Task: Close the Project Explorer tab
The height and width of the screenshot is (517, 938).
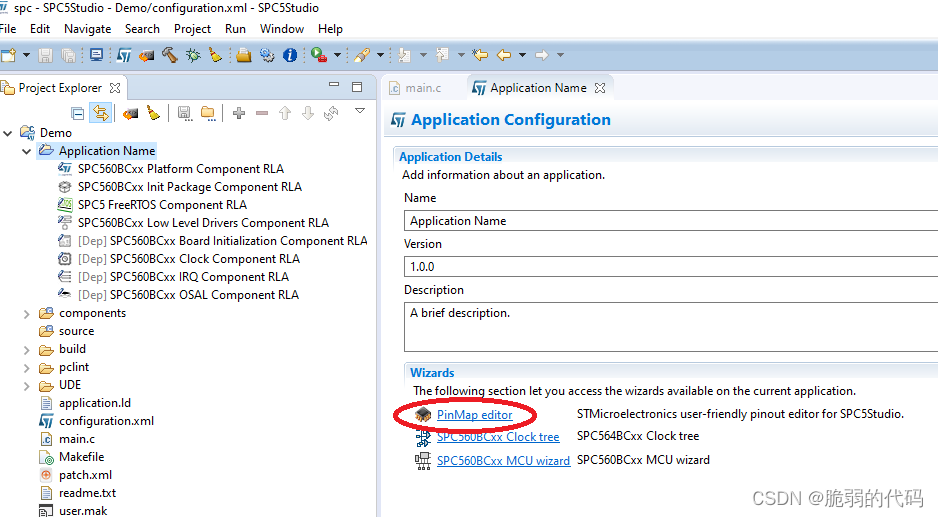Action: [x=115, y=88]
